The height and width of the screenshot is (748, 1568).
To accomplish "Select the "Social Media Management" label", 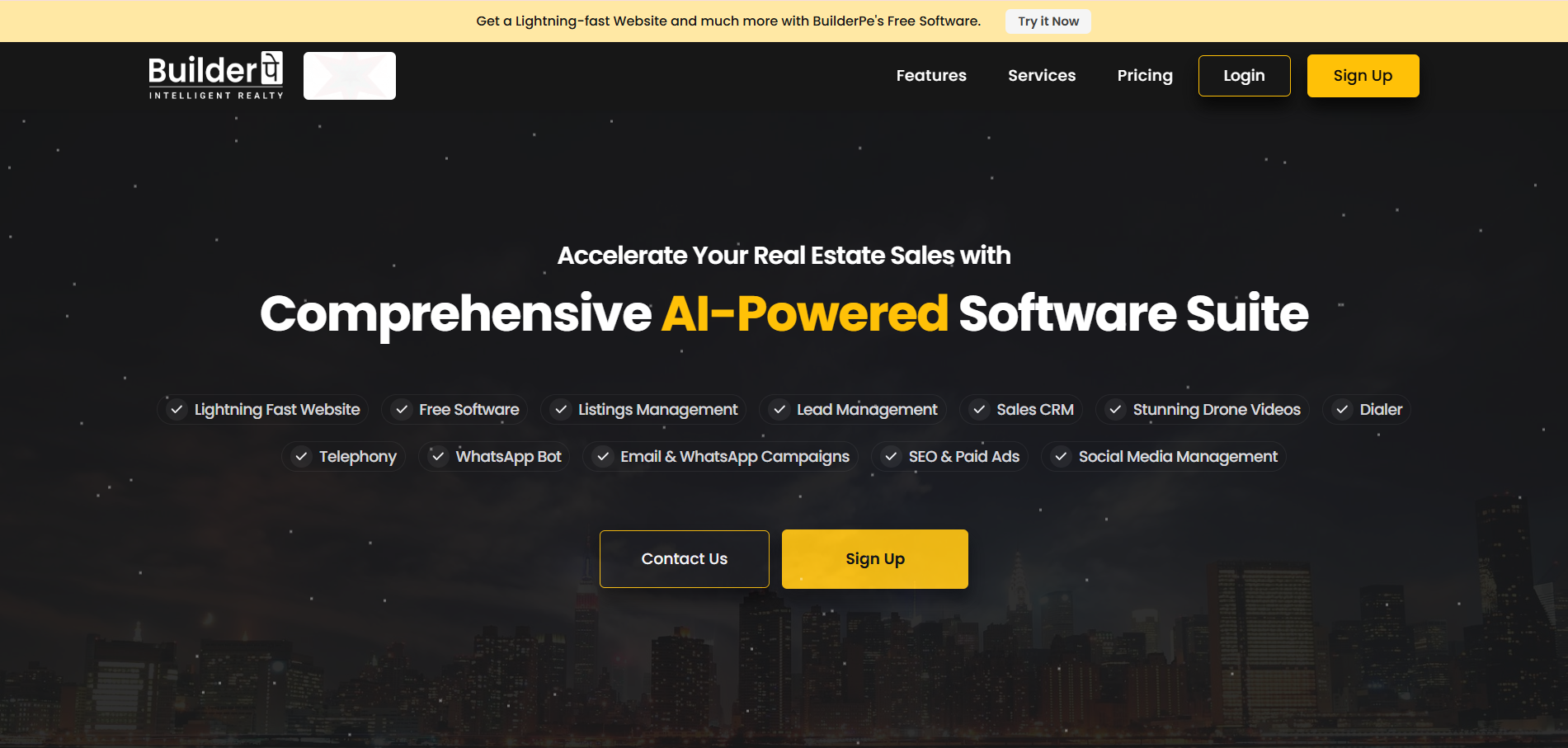I will (x=1178, y=457).
